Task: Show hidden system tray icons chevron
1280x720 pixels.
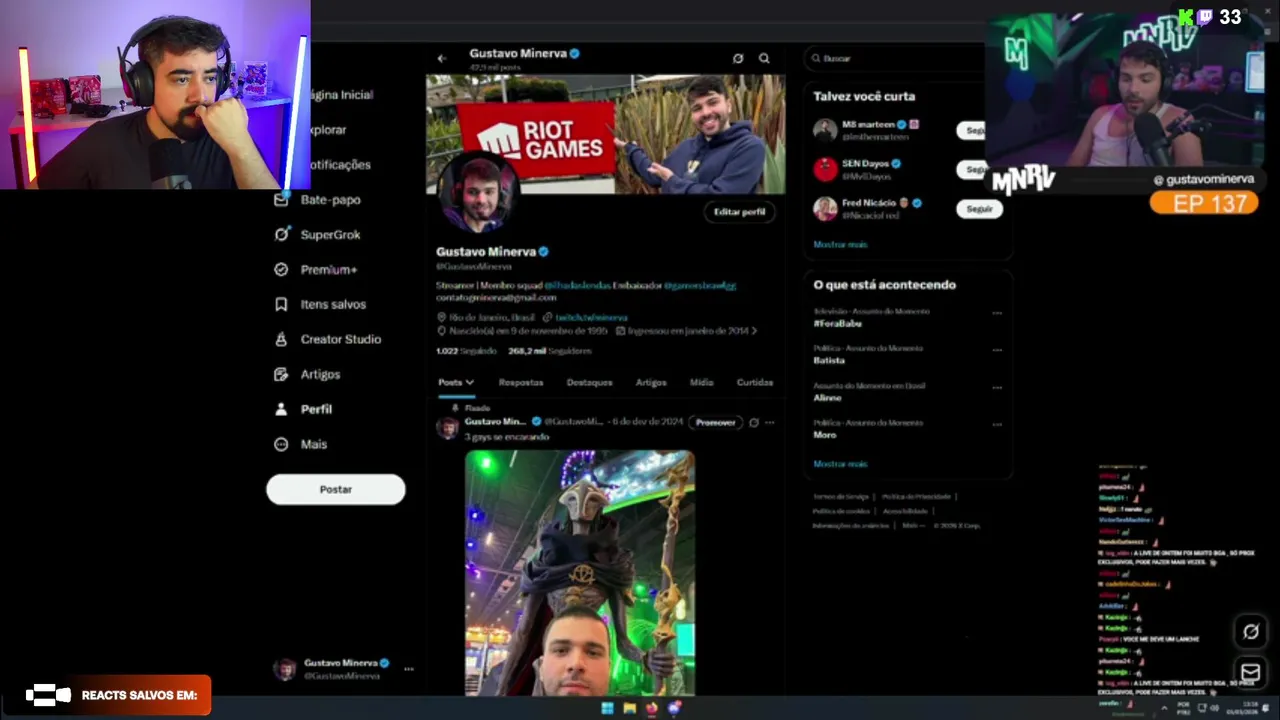Action: point(1162,708)
